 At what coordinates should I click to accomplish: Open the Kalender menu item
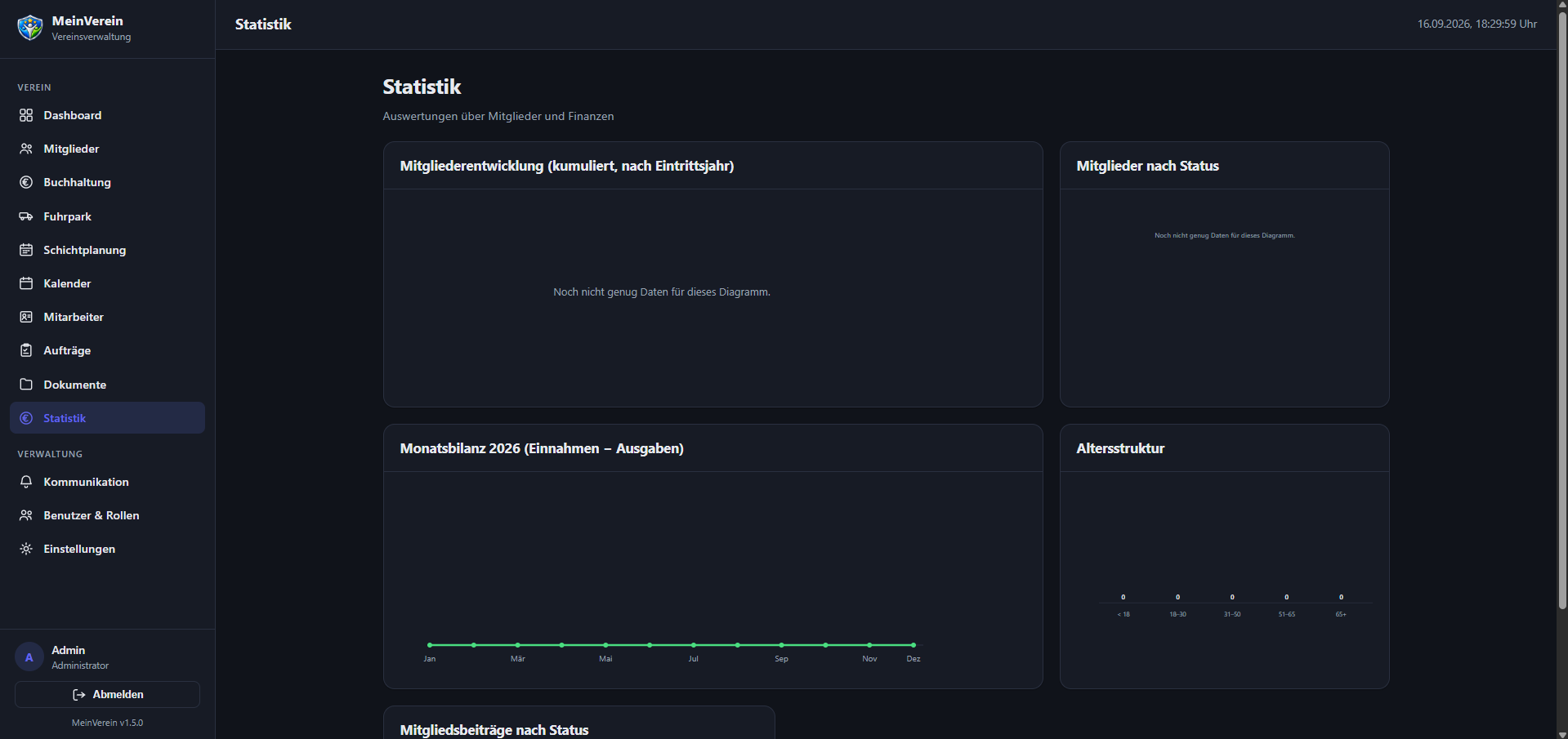click(107, 283)
